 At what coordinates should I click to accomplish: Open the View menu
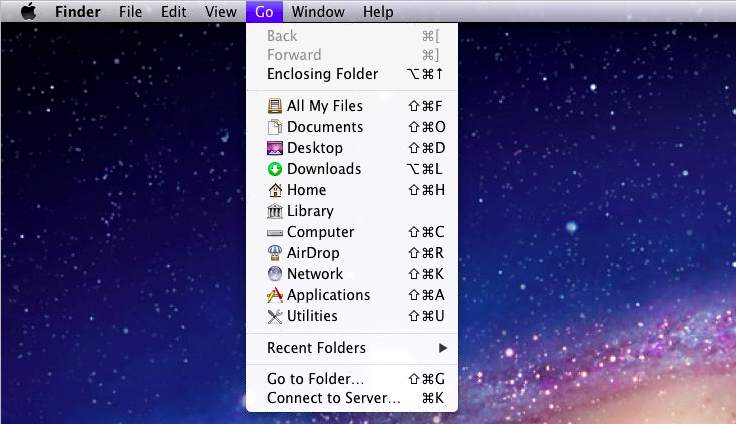(x=221, y=11)
